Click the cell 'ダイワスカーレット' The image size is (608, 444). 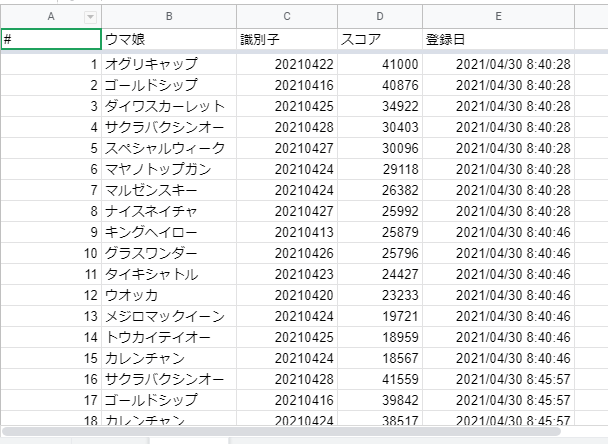[169, 106]
